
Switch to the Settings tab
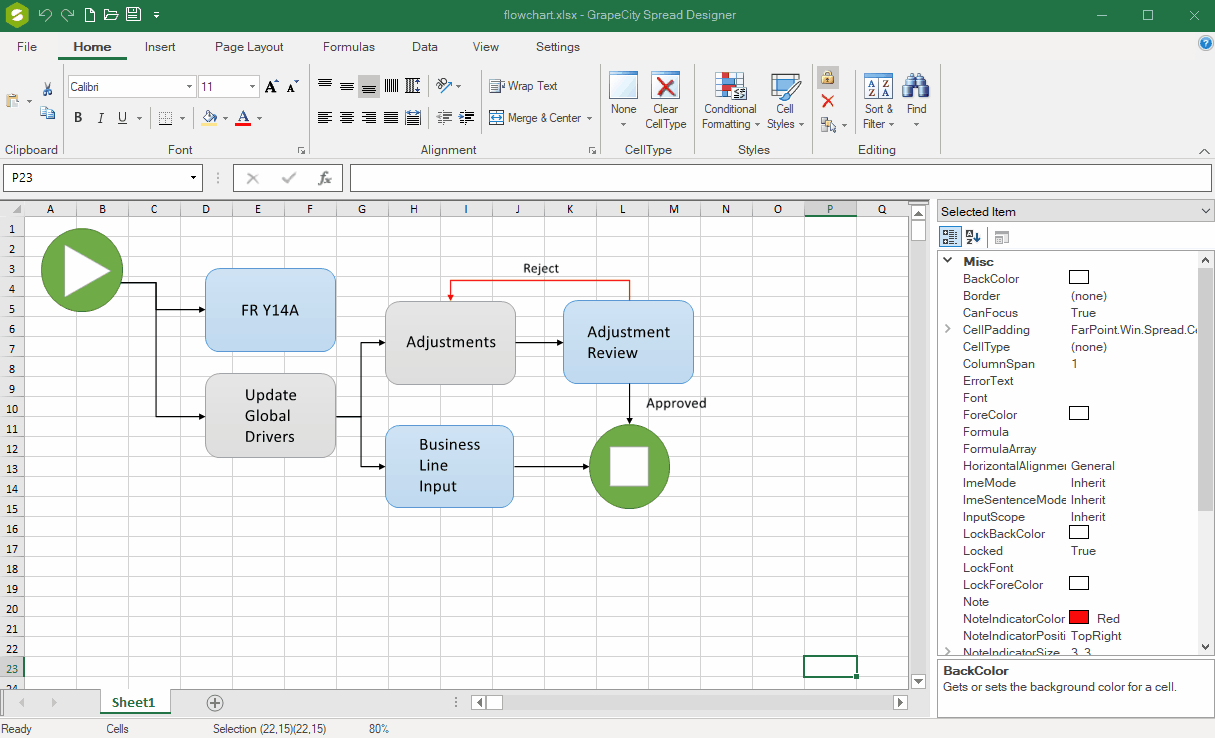[x=558, y=47]
